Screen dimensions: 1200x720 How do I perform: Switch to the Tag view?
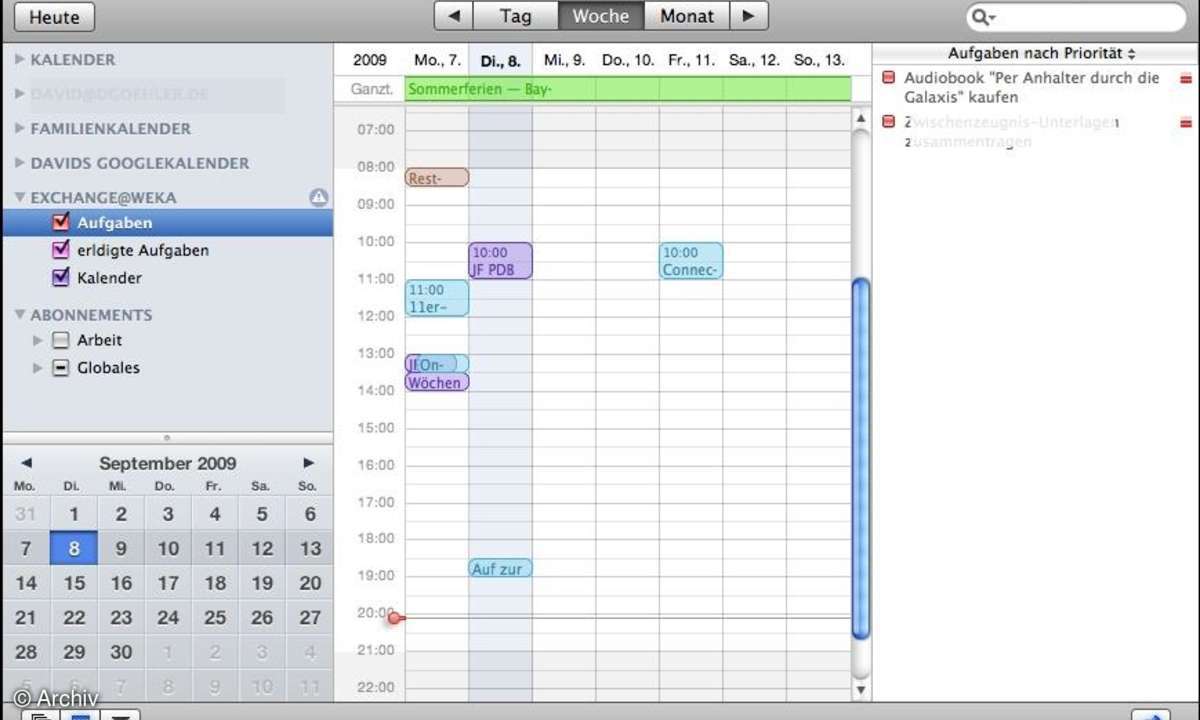click(514, 16)
